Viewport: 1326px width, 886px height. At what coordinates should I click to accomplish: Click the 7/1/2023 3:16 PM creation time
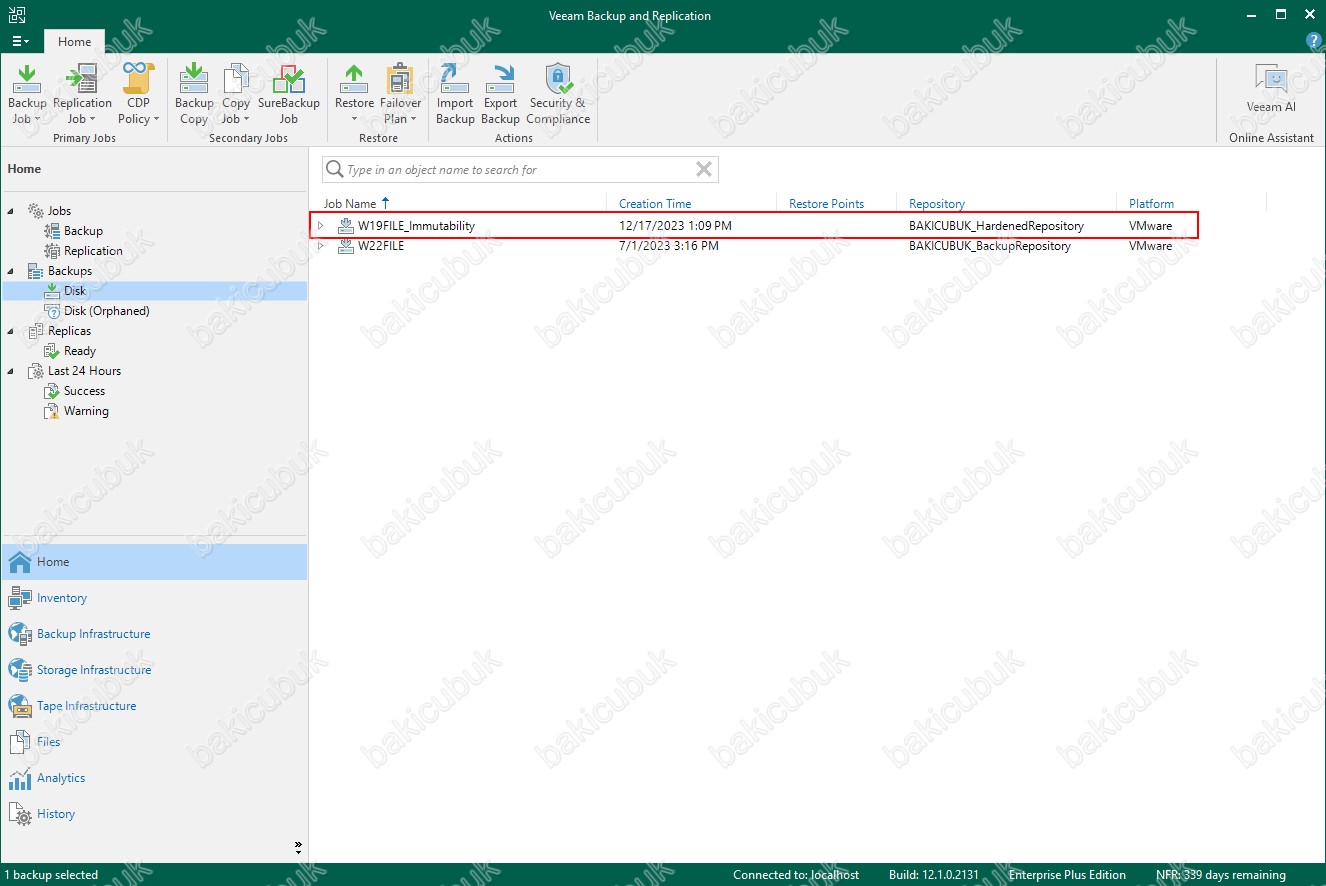(668, 246)
